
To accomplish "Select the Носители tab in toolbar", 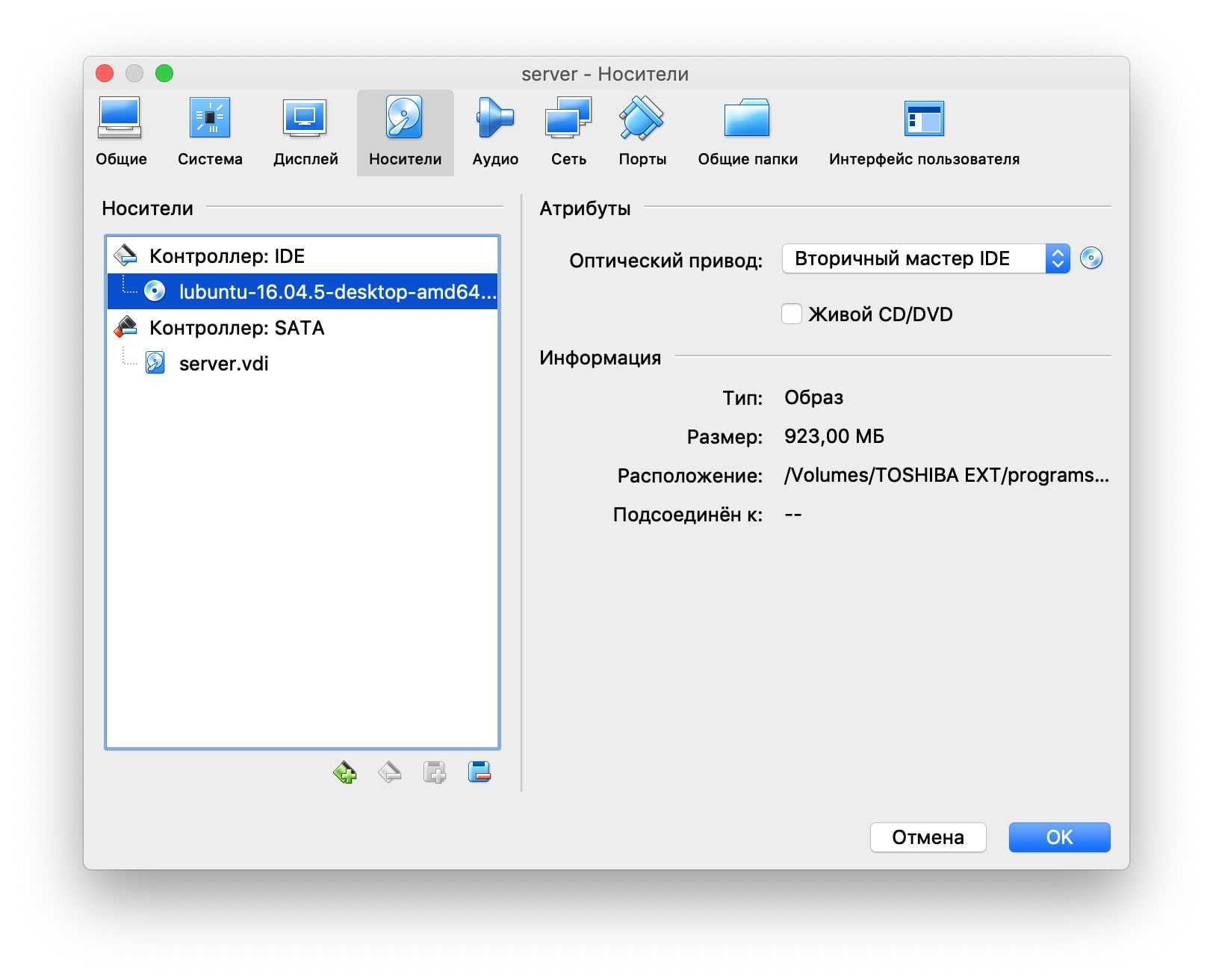I will click(x=405, y=132).
